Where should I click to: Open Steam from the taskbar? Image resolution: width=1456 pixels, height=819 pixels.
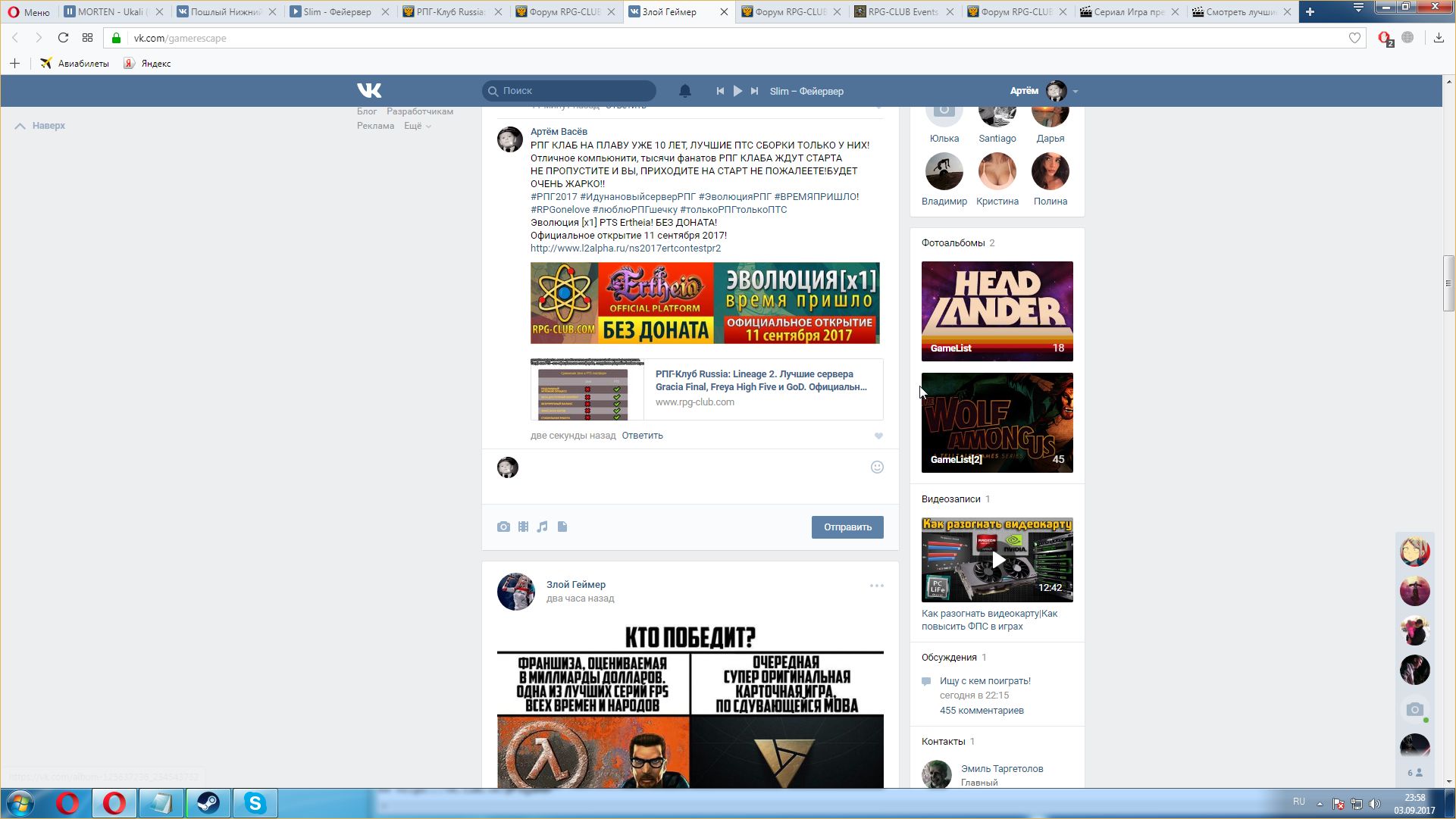pos(208,803)
